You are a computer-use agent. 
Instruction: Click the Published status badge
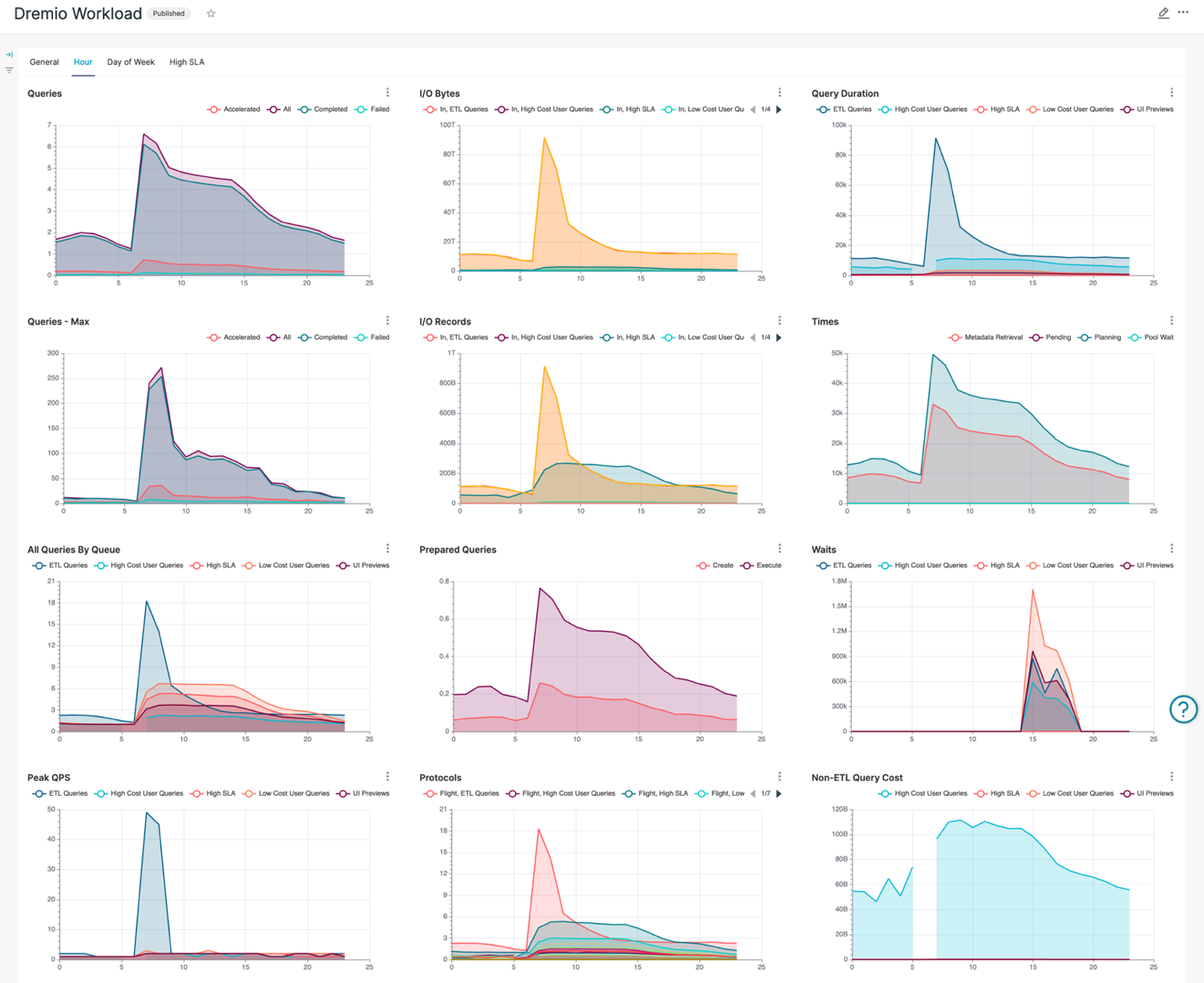point(169,13)
